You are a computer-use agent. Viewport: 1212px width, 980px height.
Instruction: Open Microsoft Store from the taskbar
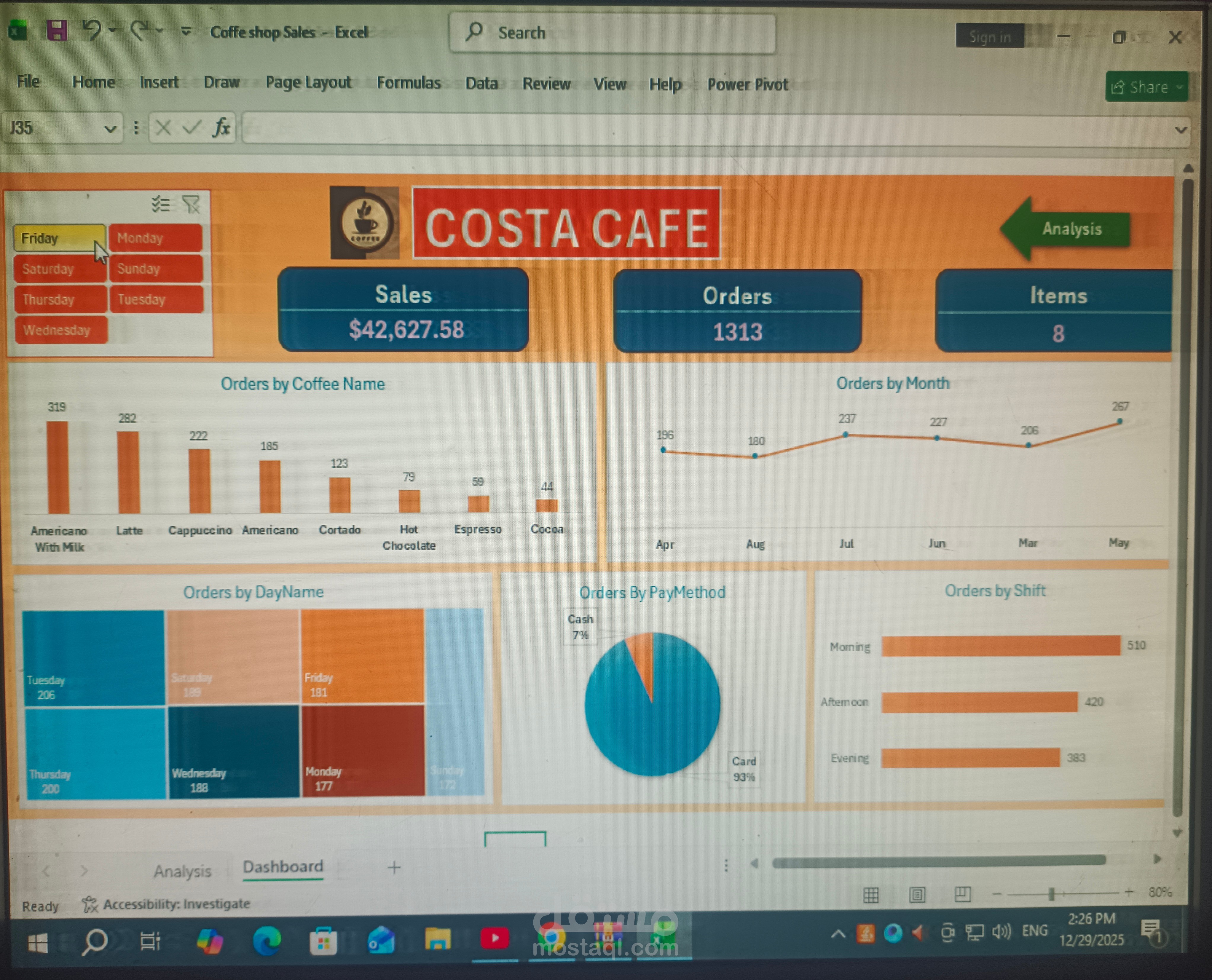323,941
